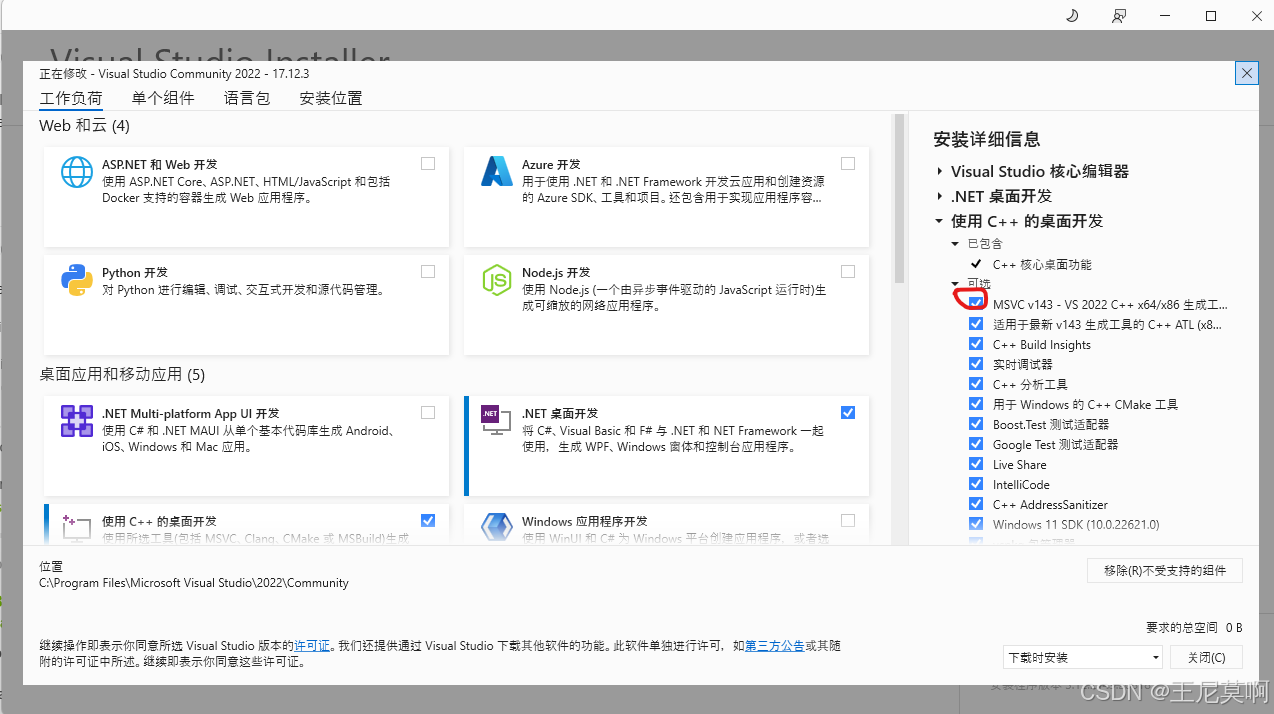Uncheck 使用 C++ 的桌面开发 workload checkbox

point(428,520)
